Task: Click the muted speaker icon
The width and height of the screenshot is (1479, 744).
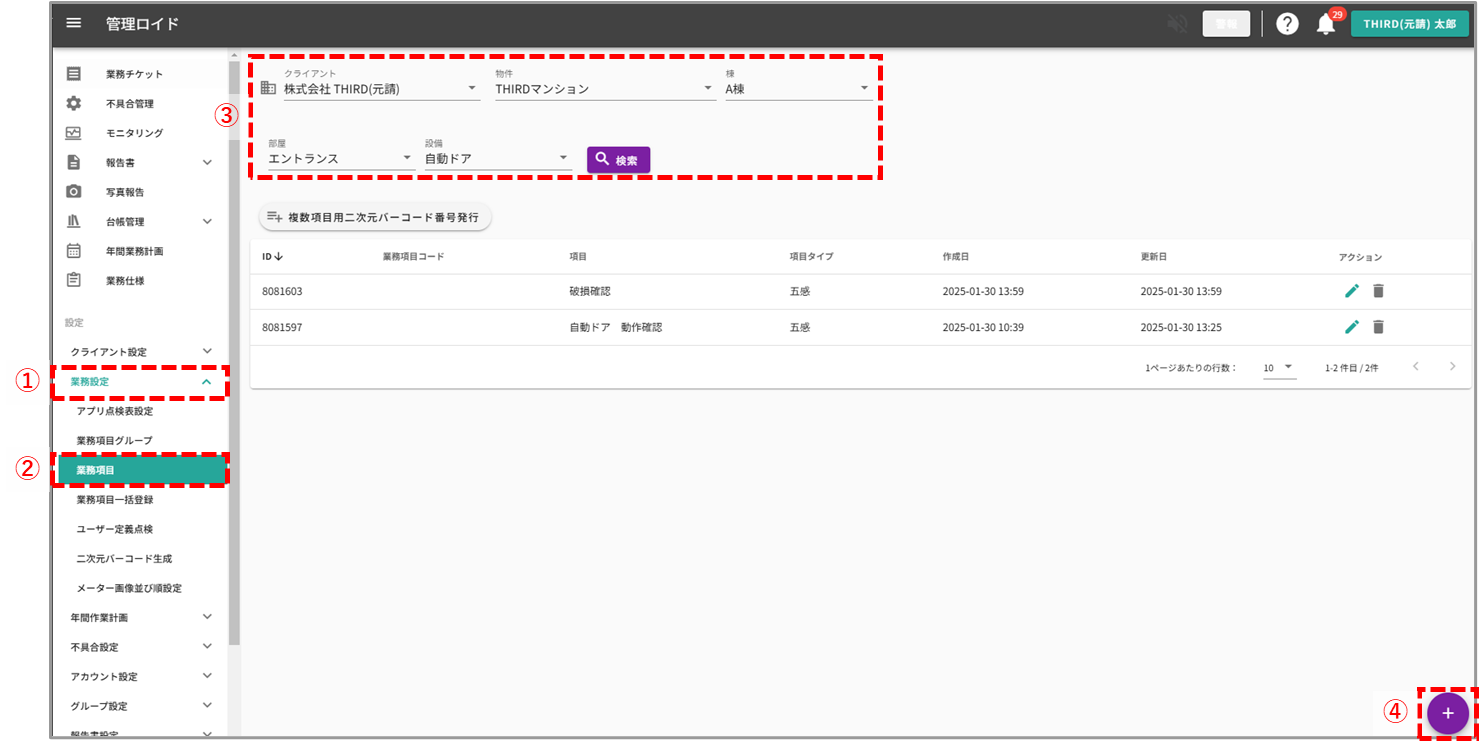Action: coord(1177,24)
